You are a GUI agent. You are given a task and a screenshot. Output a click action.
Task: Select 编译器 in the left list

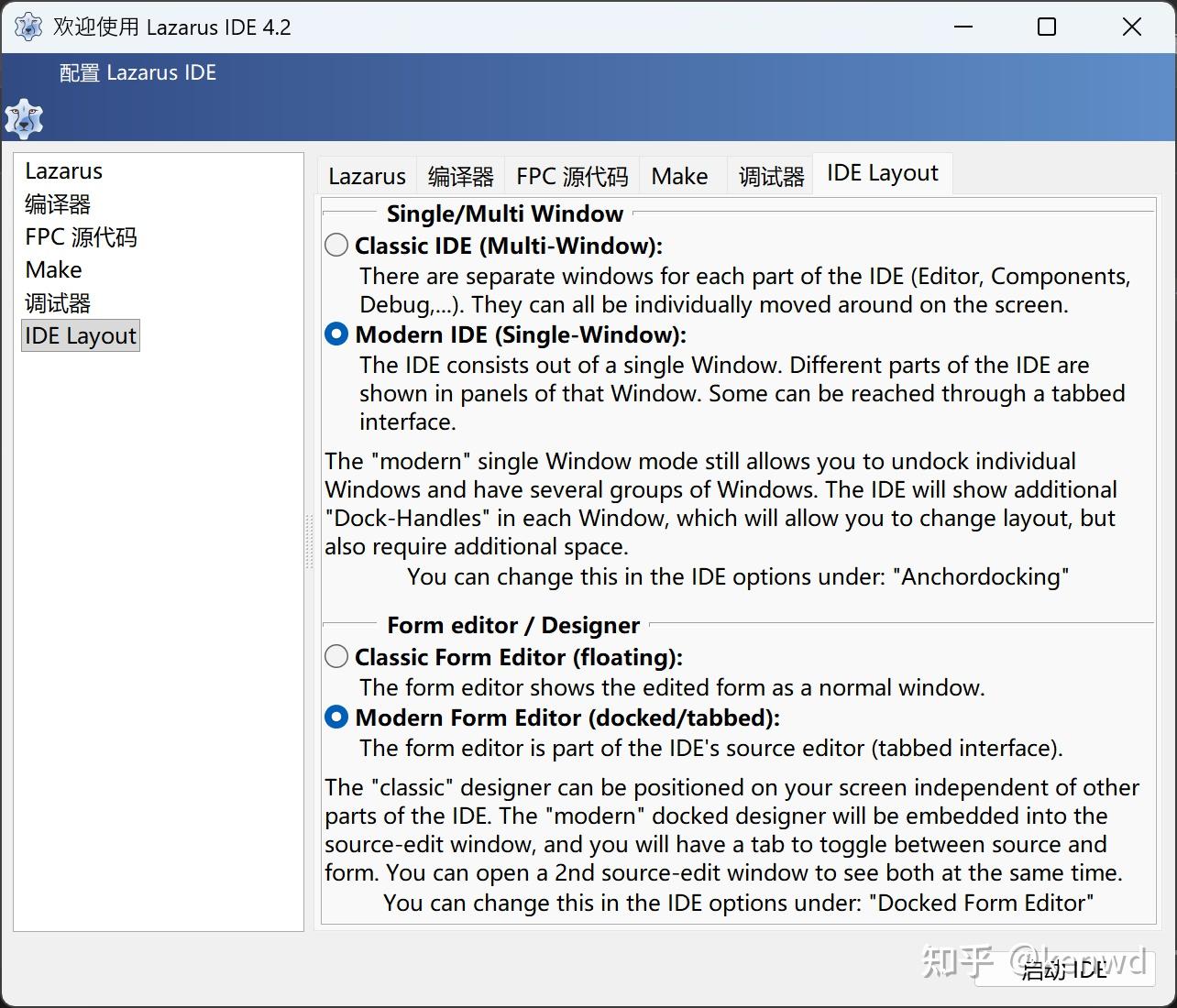[x=58, y=204]
